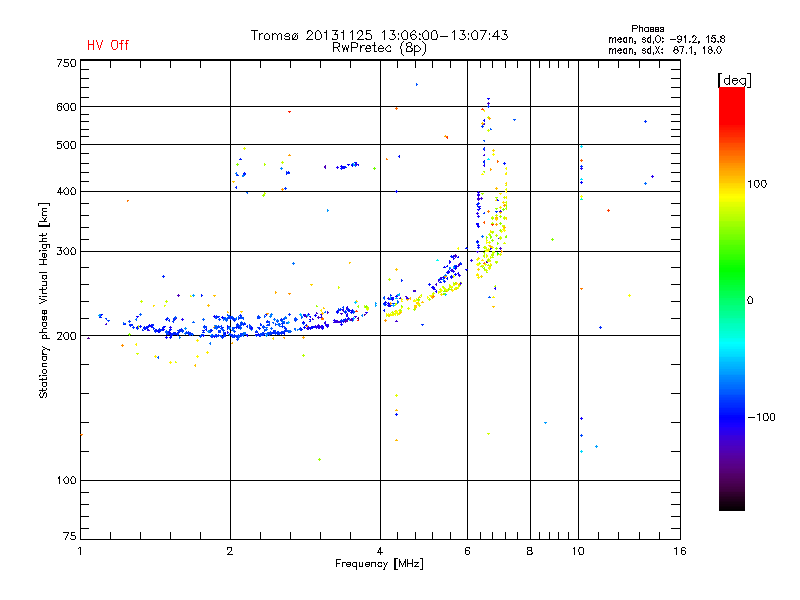
Task: Click the RwPretec (8p) subtitle
Action: point(380,48)
